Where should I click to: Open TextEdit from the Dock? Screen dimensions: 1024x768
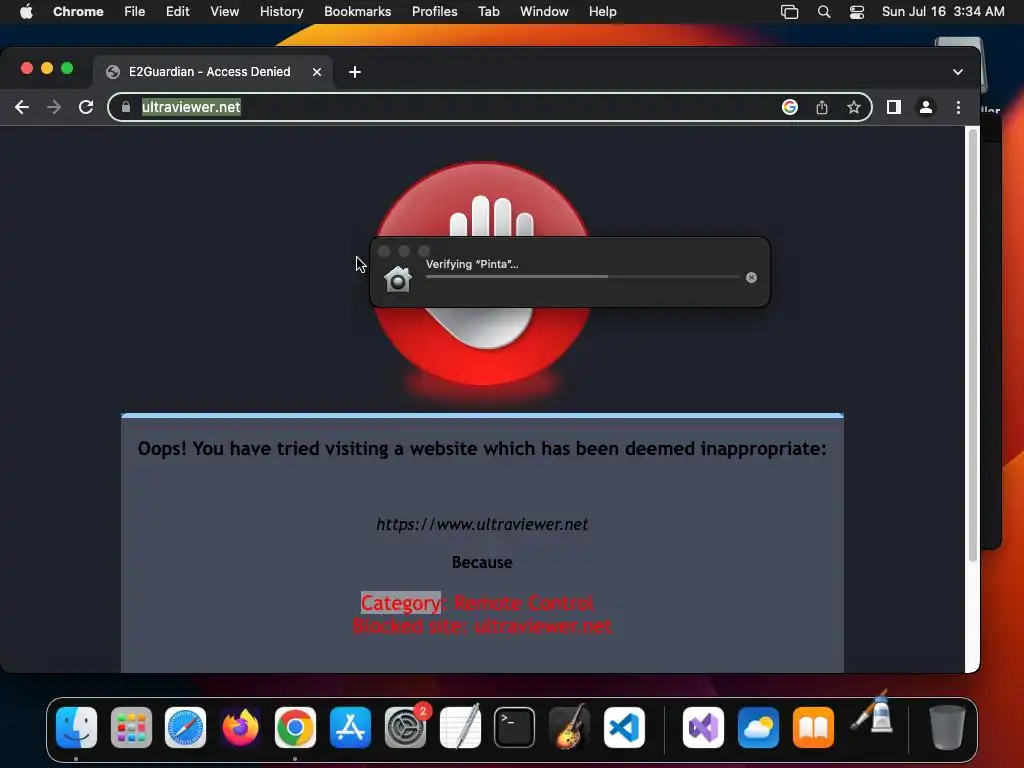[460, 727]
